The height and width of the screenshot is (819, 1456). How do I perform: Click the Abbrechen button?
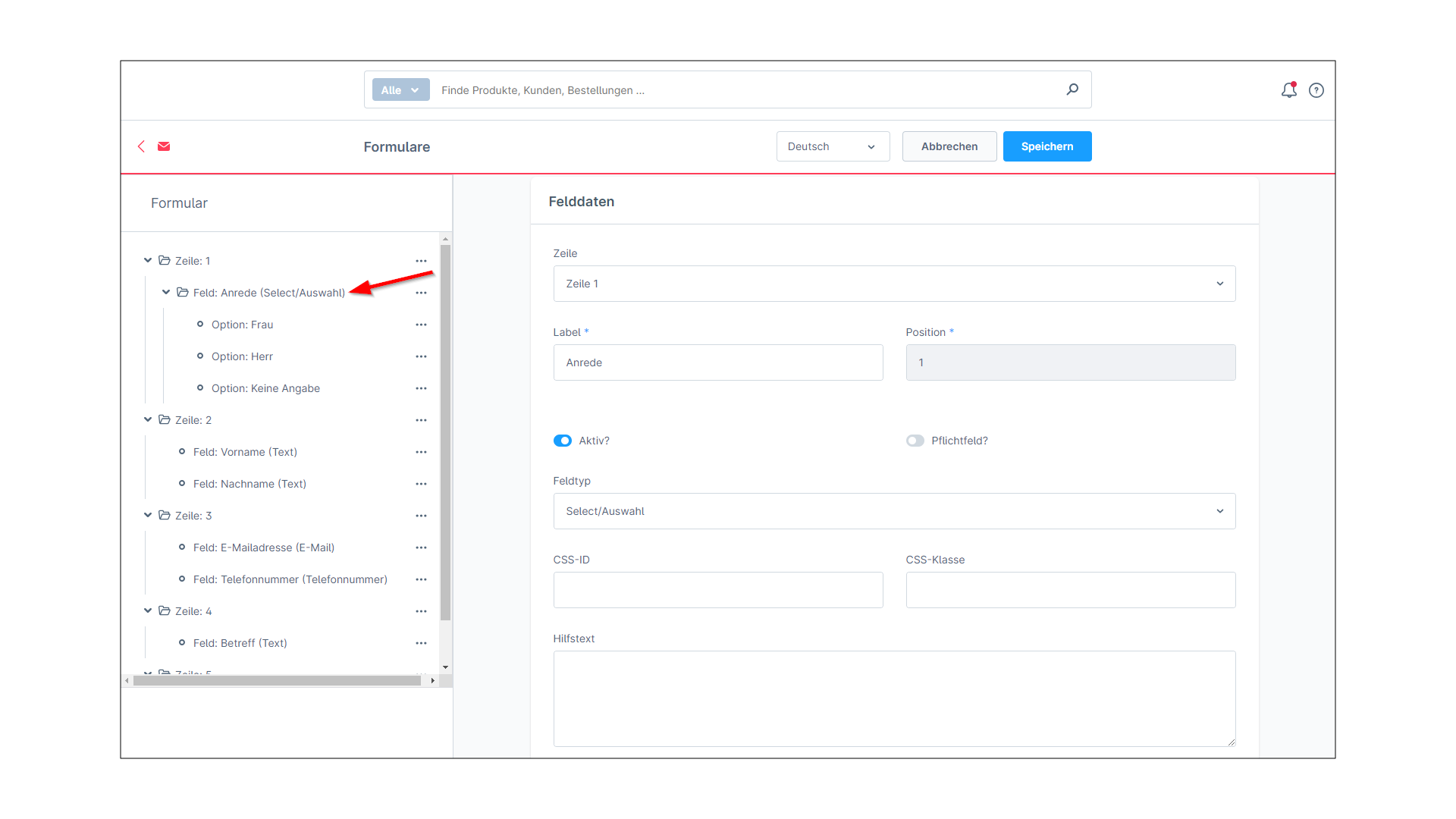tap(949, 146)
